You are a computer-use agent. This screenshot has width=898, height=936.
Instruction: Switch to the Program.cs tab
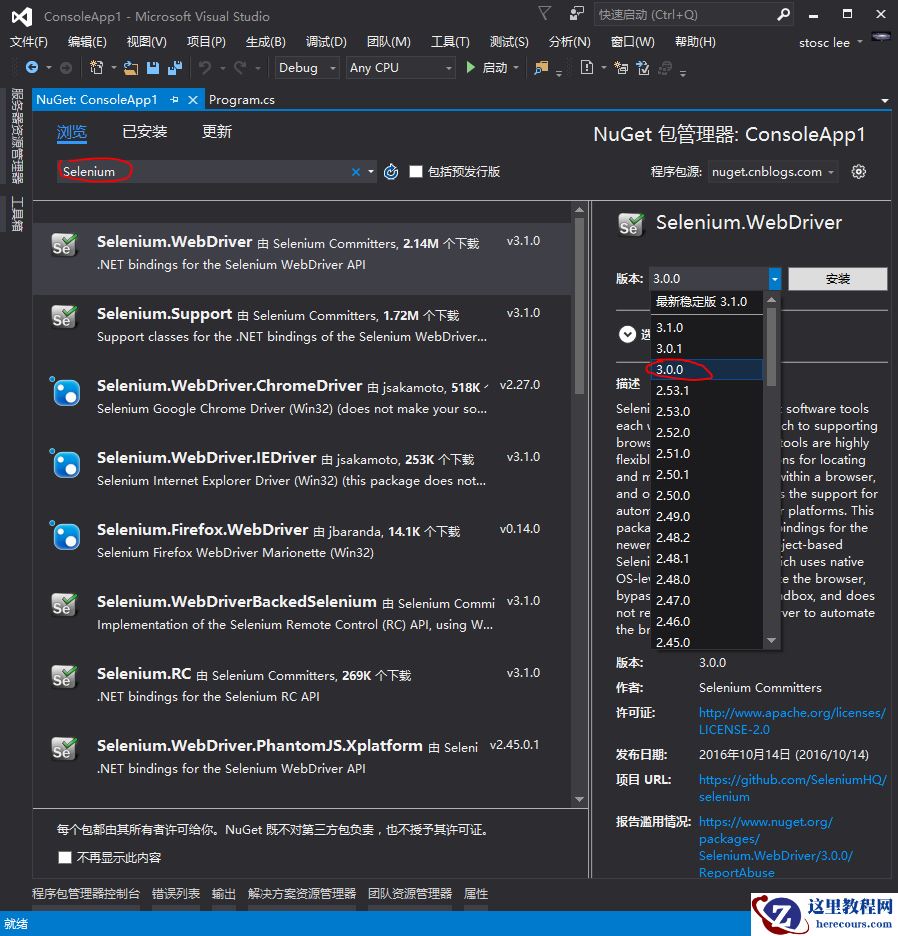tap(242, 100)
